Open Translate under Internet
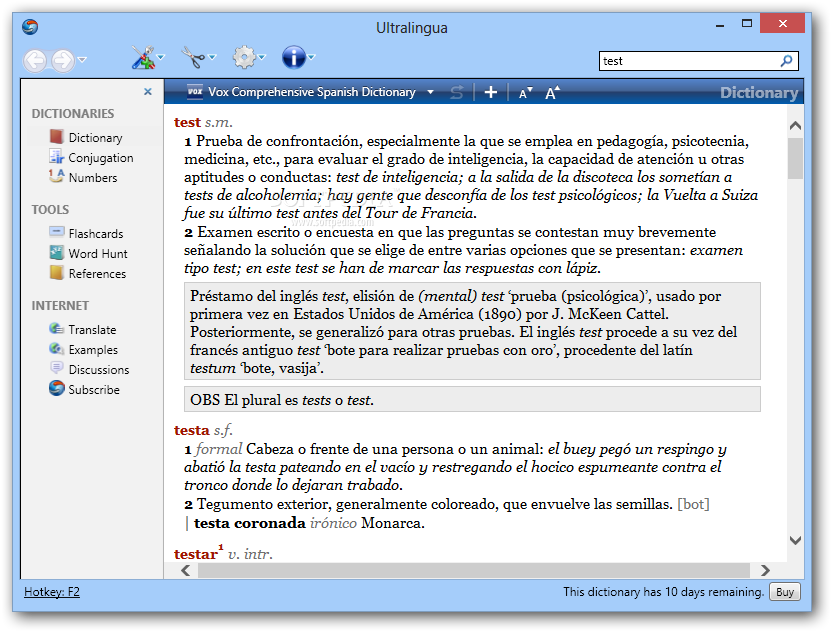The width and height of the screenshot is (832, 632). 92,330
